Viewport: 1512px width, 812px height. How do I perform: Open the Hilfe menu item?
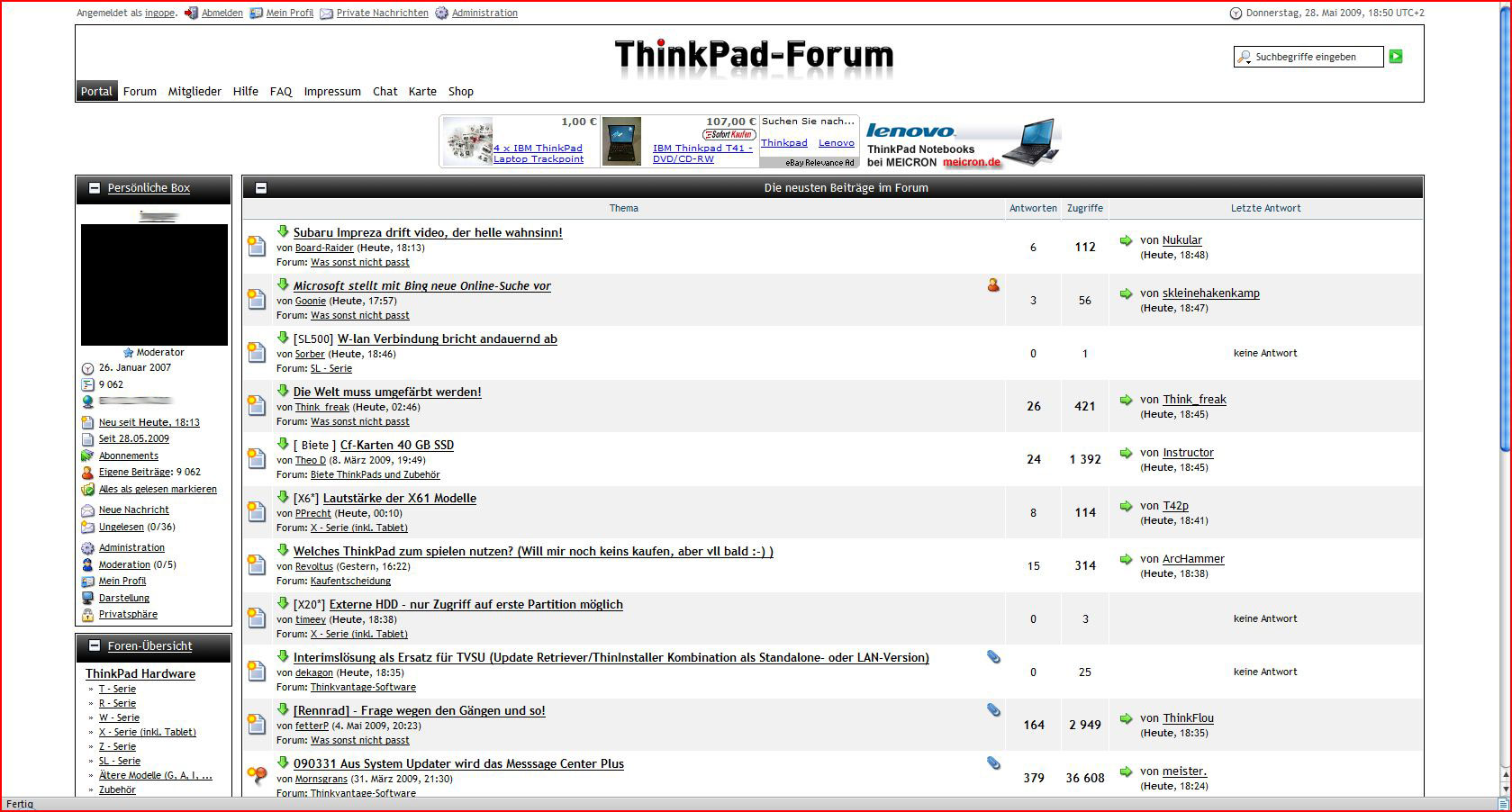245,91
